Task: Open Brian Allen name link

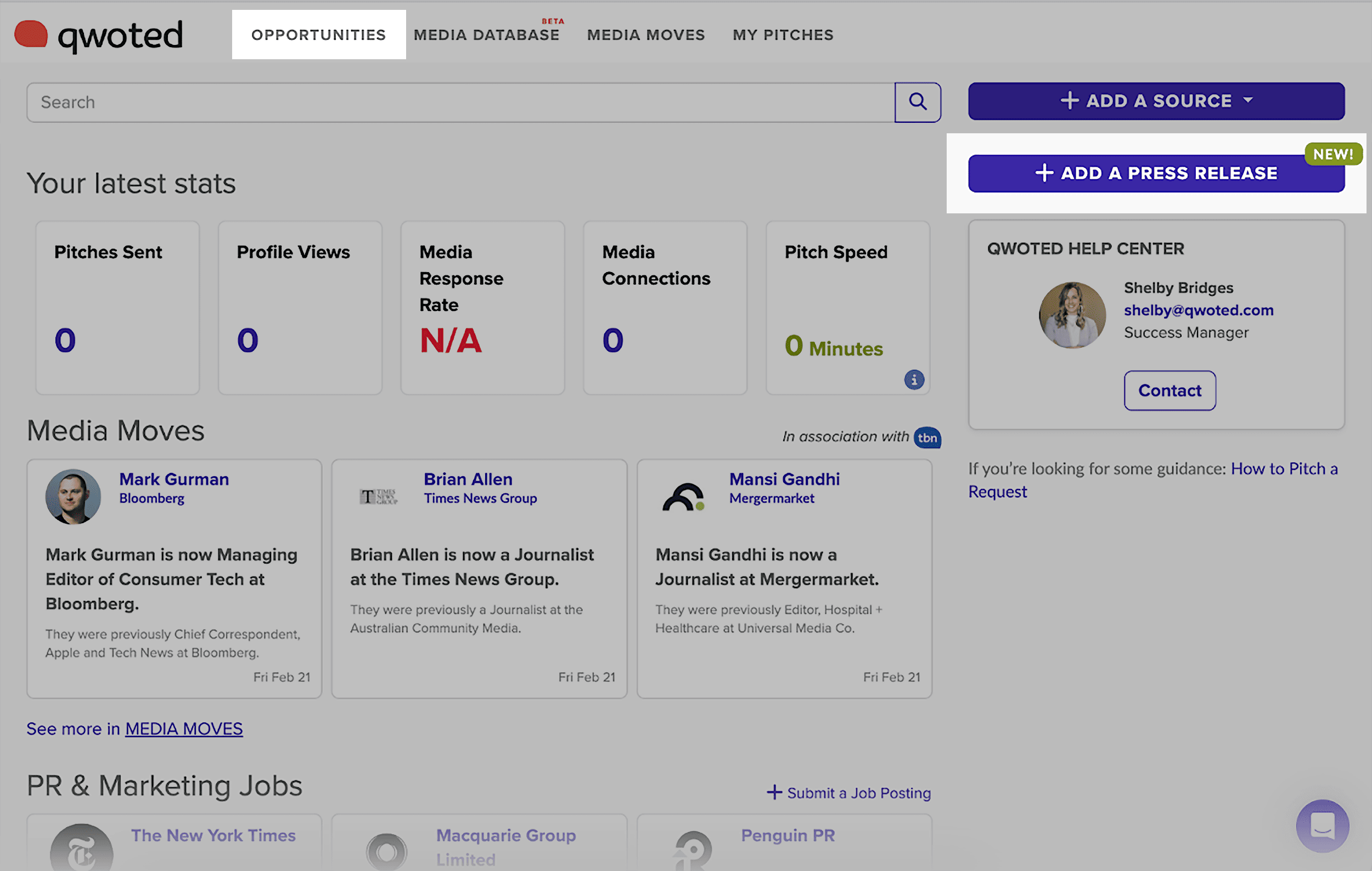Action: (x=468, y=479)
